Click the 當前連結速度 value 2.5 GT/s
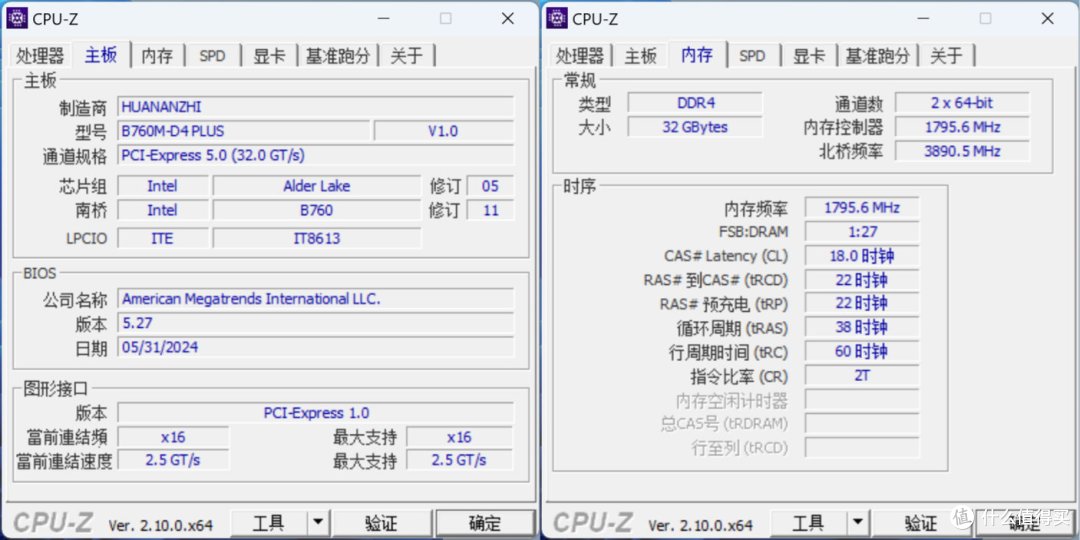This screenshot has width=1080, height=540. (x=172, y=460)
